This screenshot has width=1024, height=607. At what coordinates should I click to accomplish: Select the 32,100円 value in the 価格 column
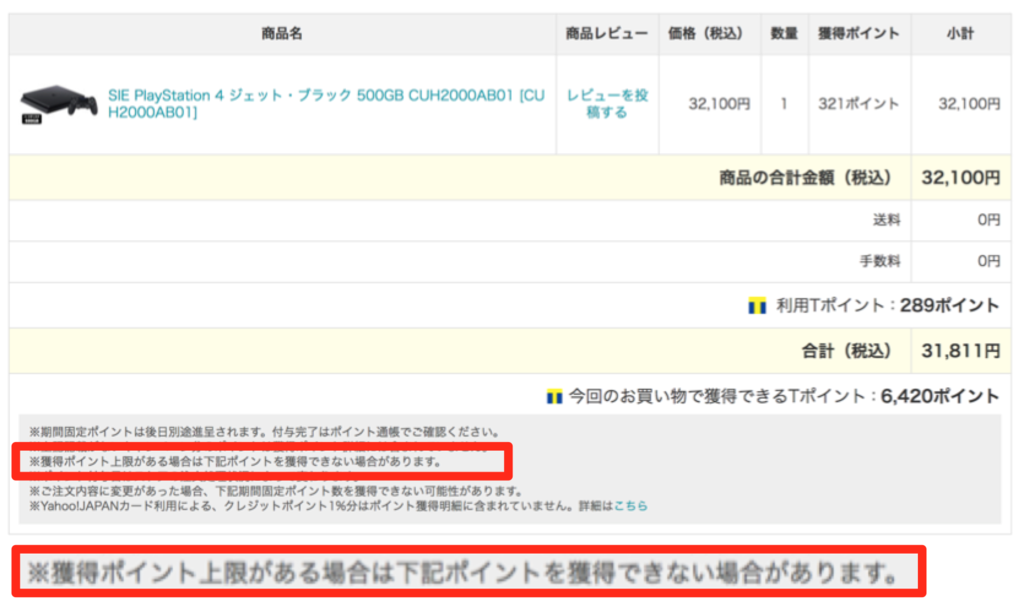pyautogui.click(x=719, y=104)
